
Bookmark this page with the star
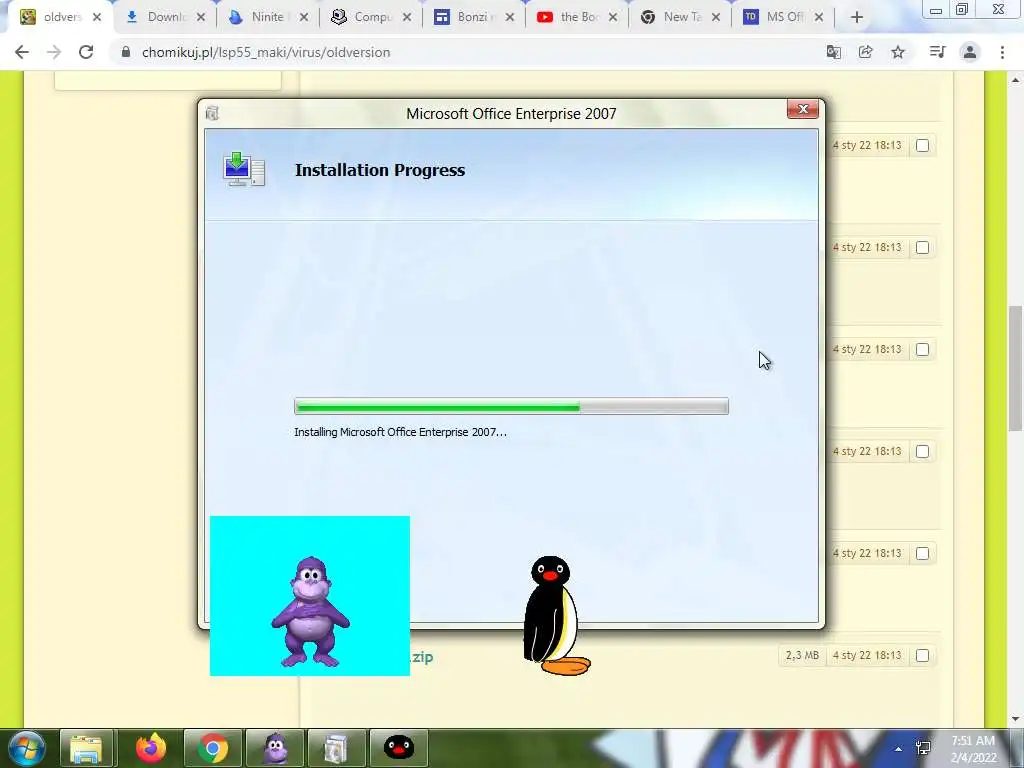pos(898,52)
